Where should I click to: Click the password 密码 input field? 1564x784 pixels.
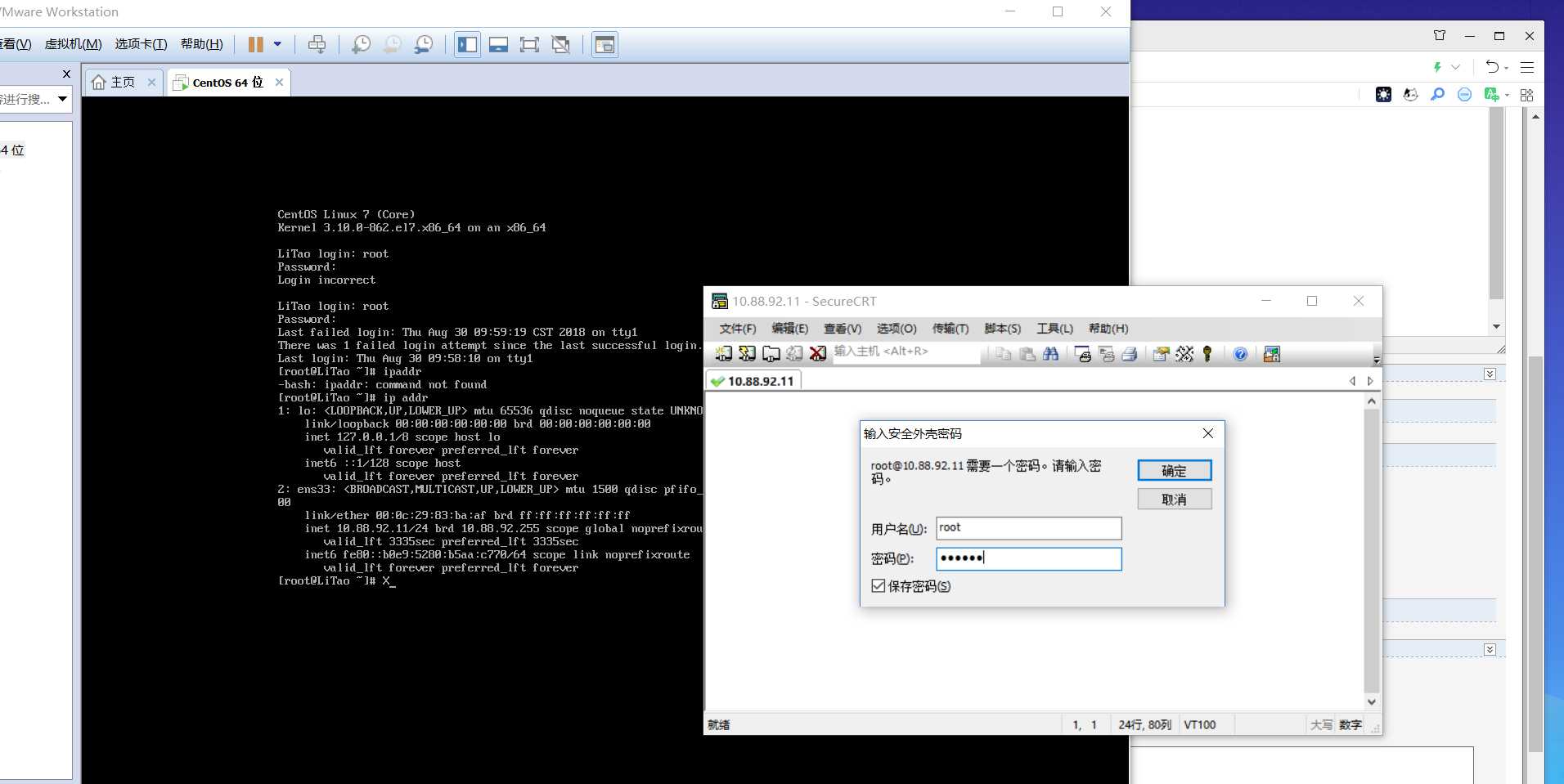coord(1029,558)
